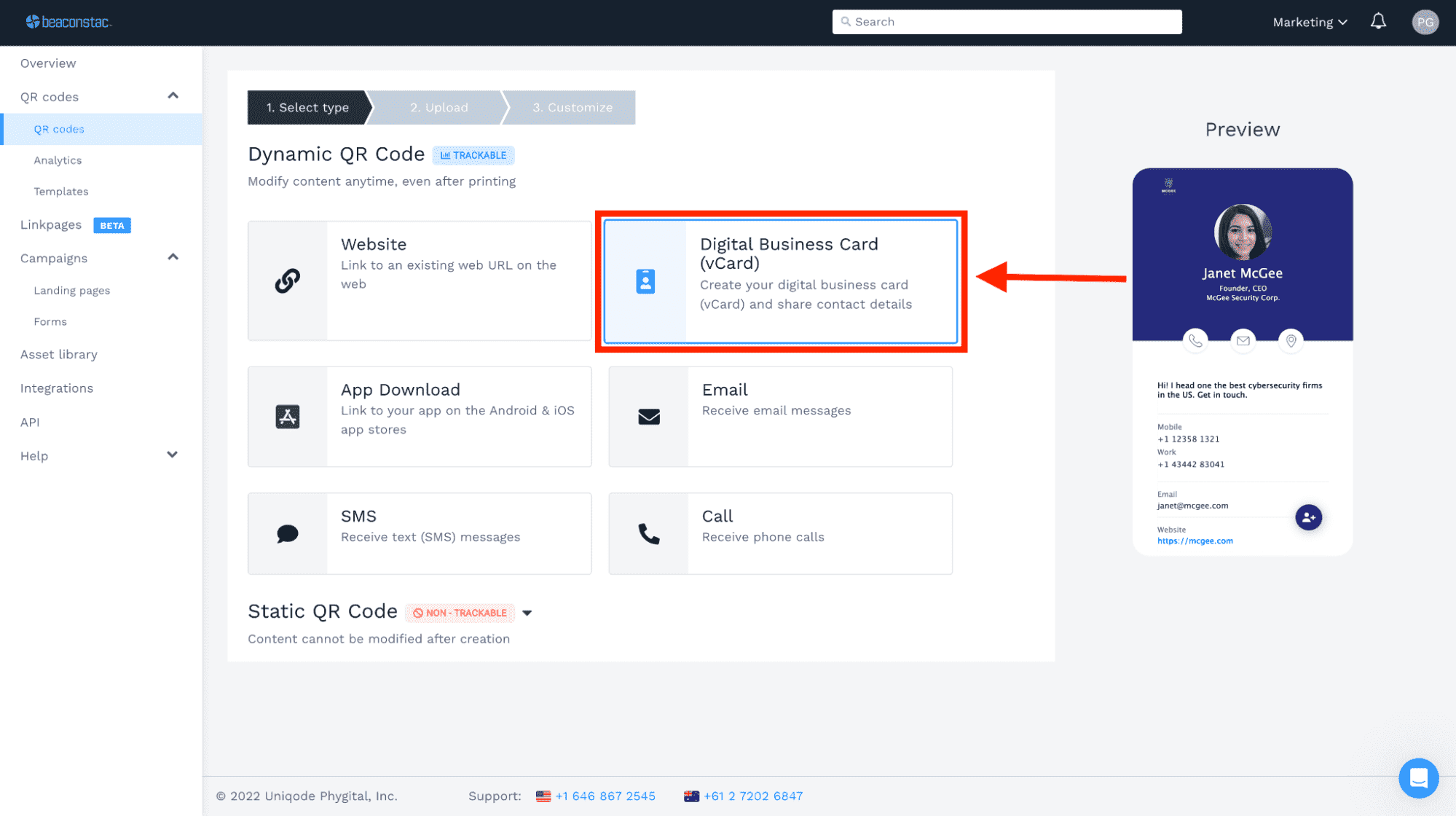Expand the Campaigns section in sidebar
The image size is (1456, 816).
(173, 257)
